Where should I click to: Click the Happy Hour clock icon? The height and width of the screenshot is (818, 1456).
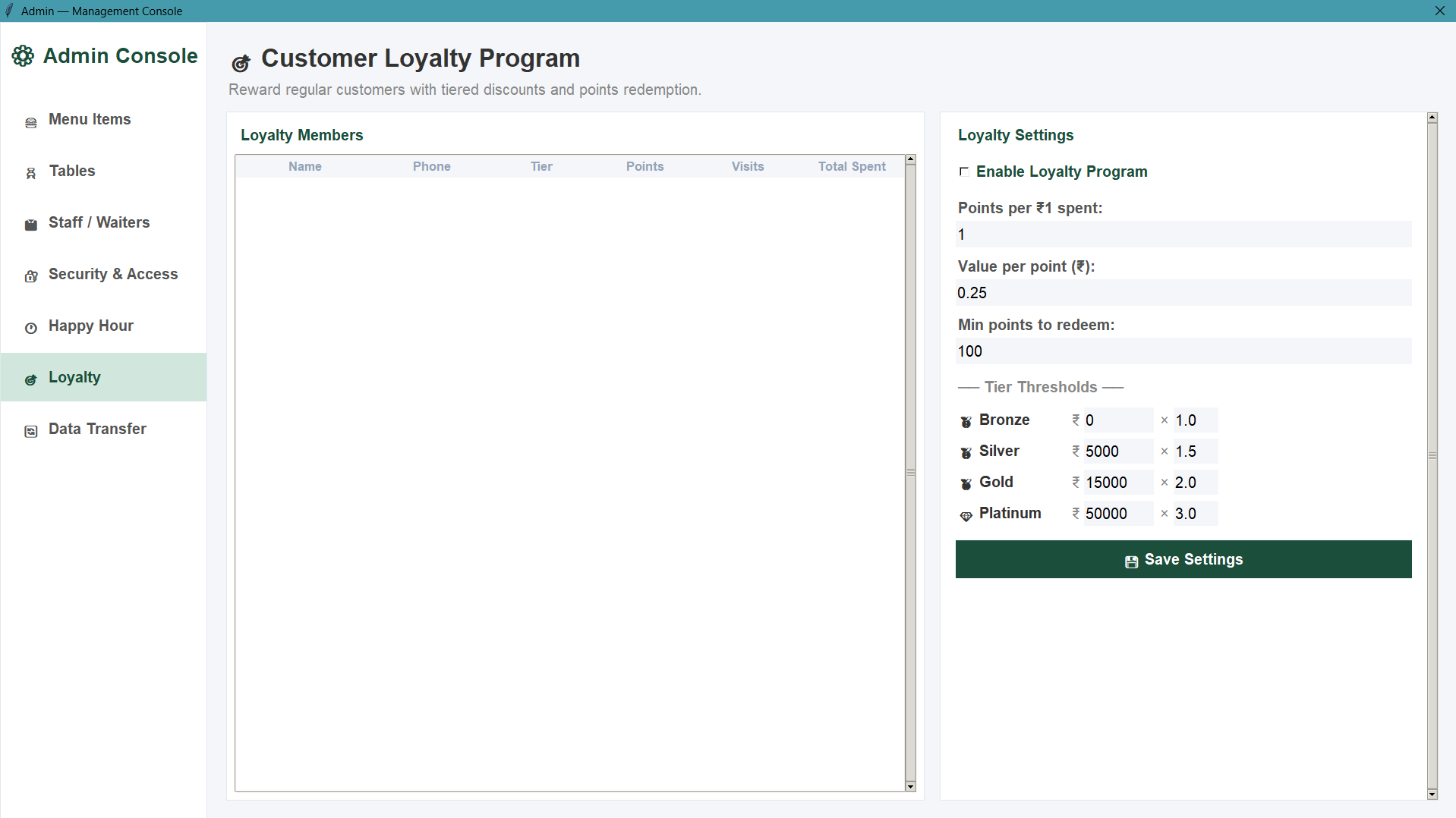(x=31, y=328)
